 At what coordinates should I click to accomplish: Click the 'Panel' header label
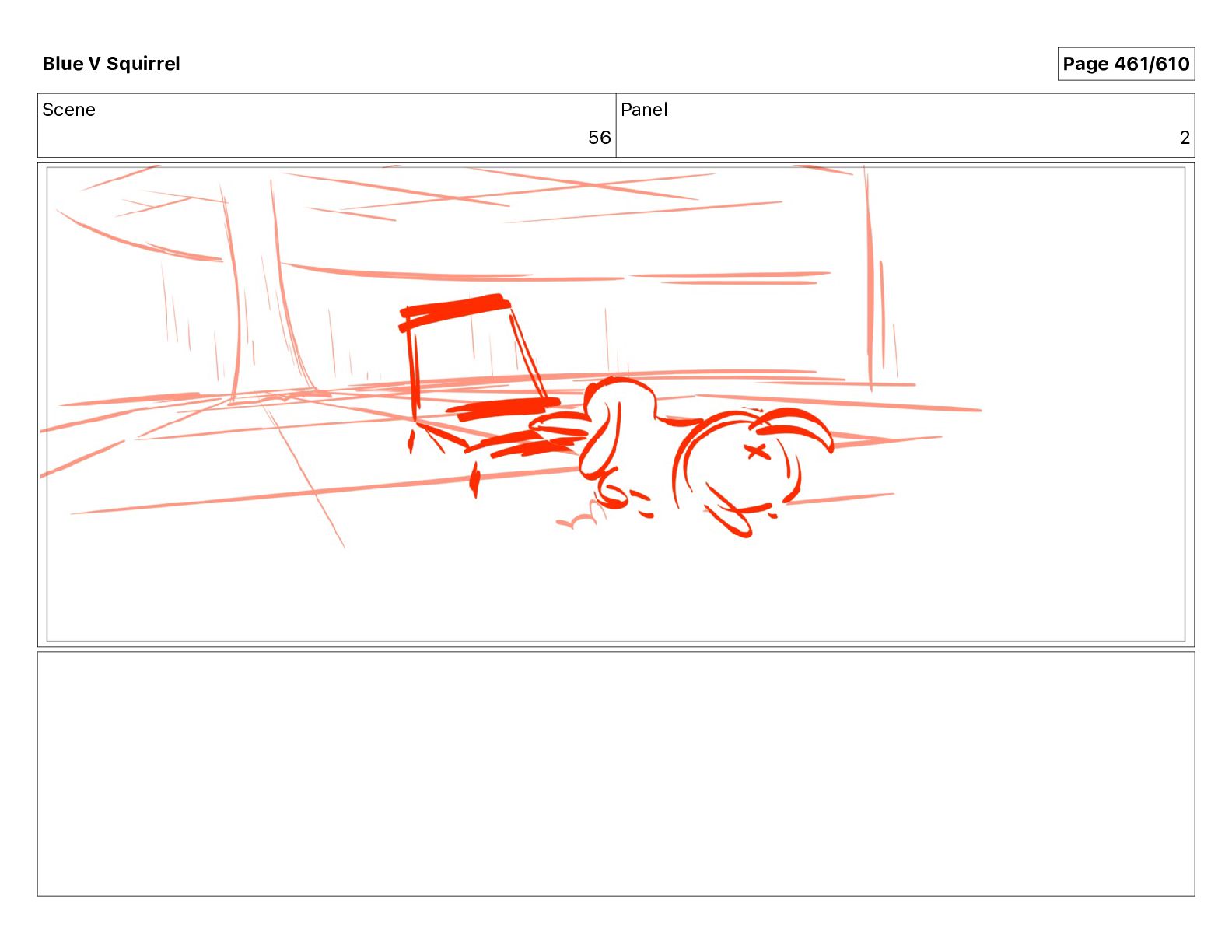pyautogui.click(x=644, y=110)
